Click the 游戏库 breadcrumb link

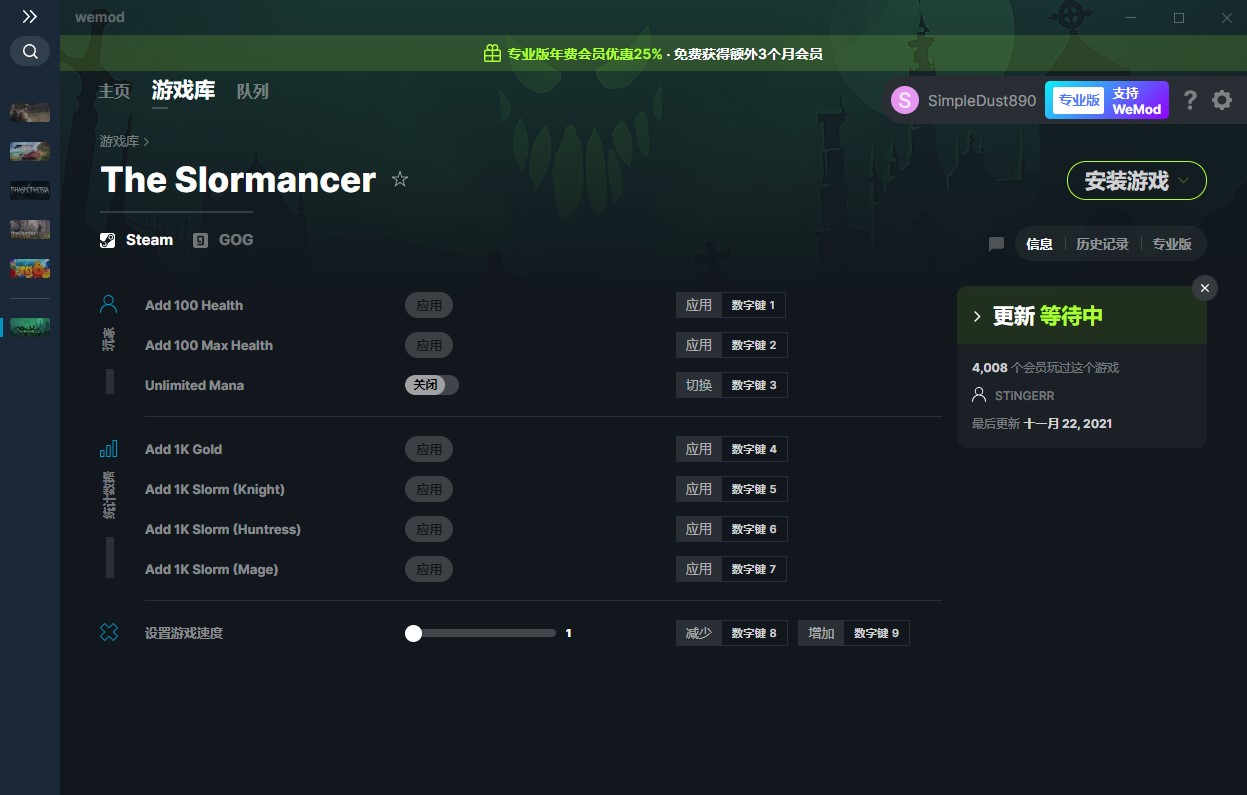click(x=119, y=142)
